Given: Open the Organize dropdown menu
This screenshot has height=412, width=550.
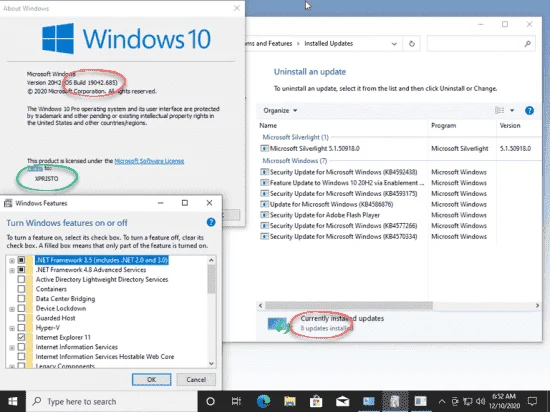Looking at the screenshot, I should click(280, 110).
